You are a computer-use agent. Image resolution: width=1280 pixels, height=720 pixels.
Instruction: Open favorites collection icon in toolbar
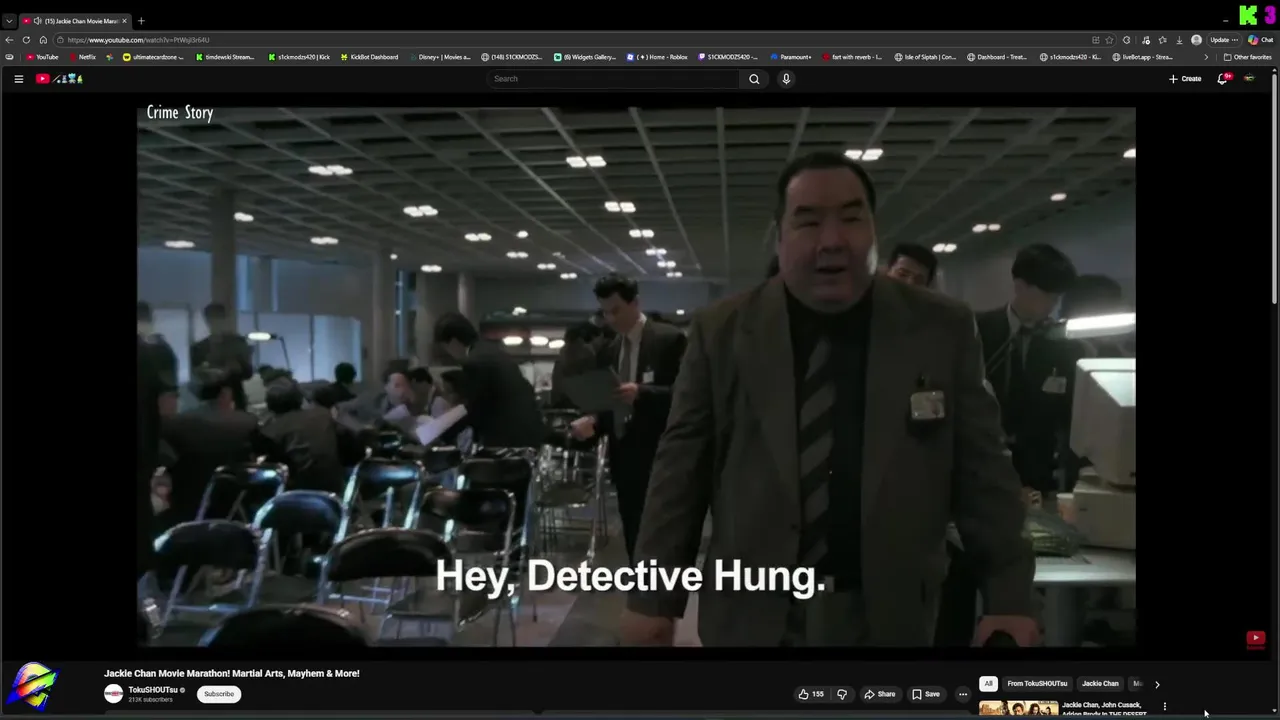coord(1162,40)
